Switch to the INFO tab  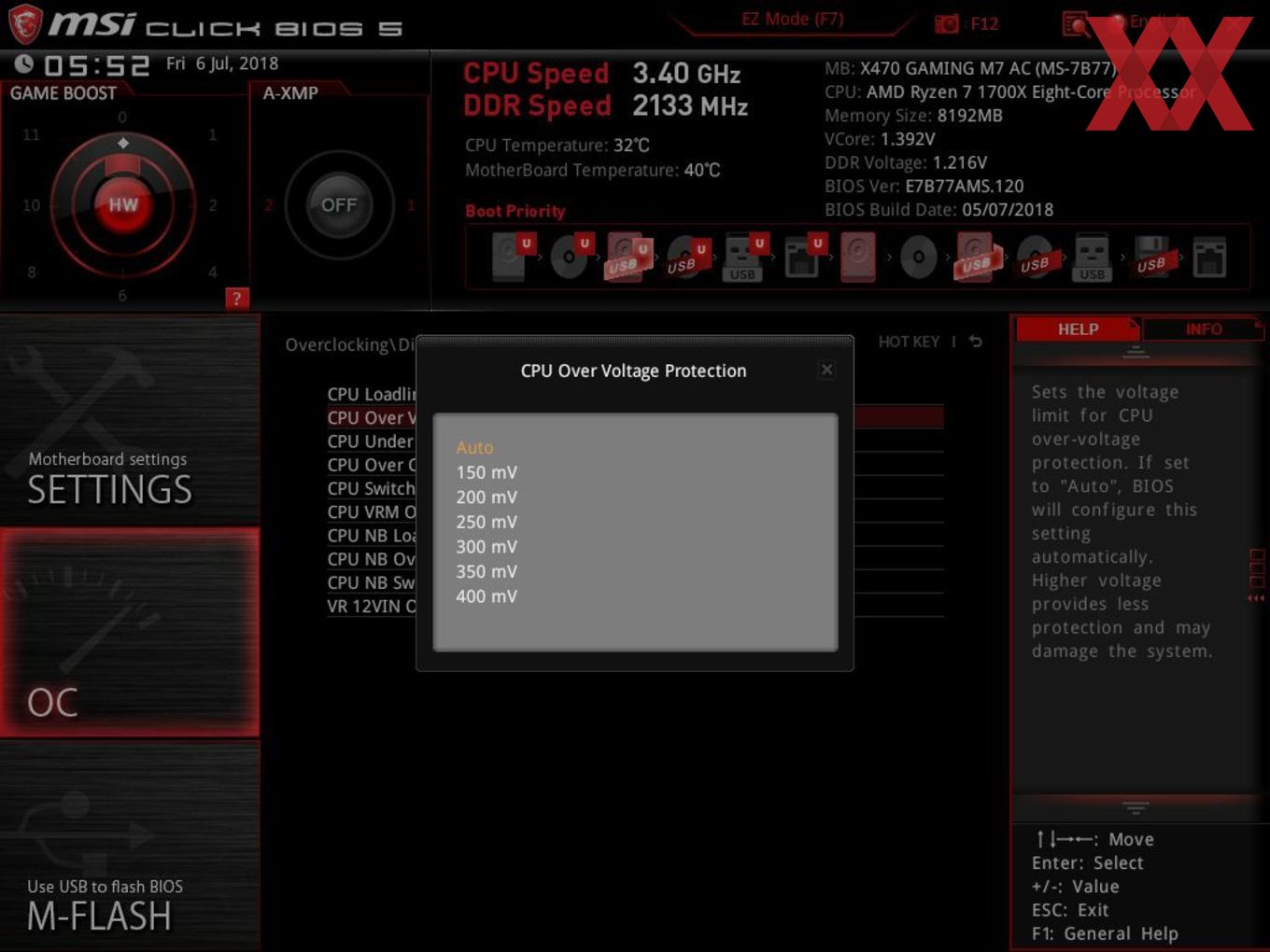coord(1204,329)
